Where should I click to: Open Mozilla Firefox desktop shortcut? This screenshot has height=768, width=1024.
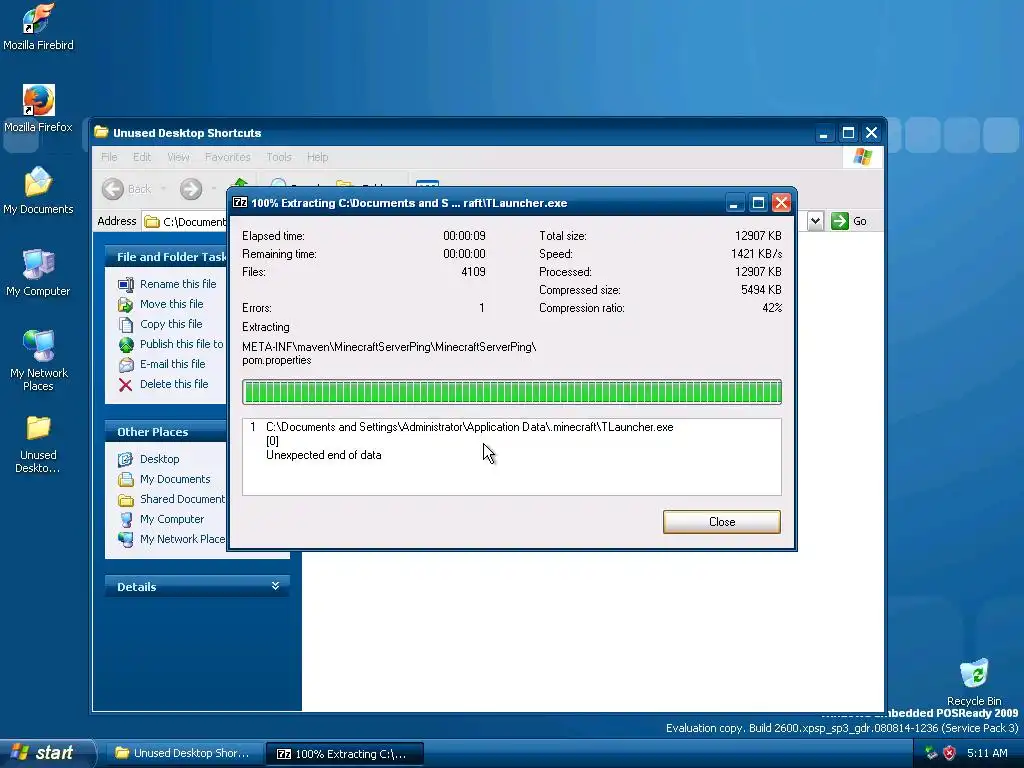38,109
